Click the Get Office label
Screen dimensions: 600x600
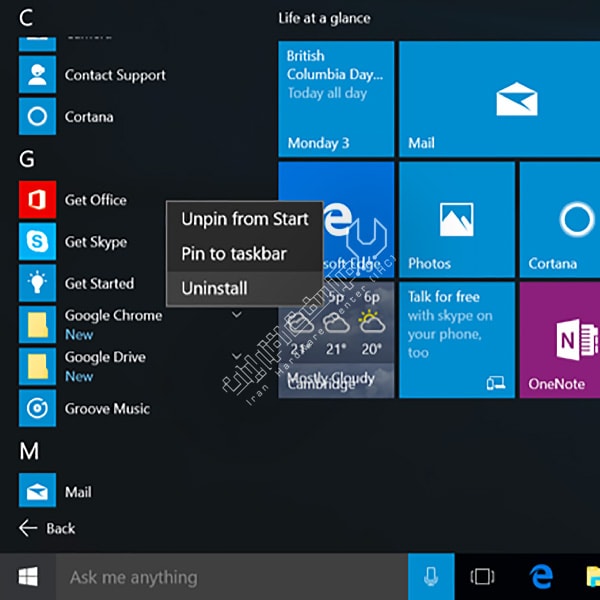[95, 200]
